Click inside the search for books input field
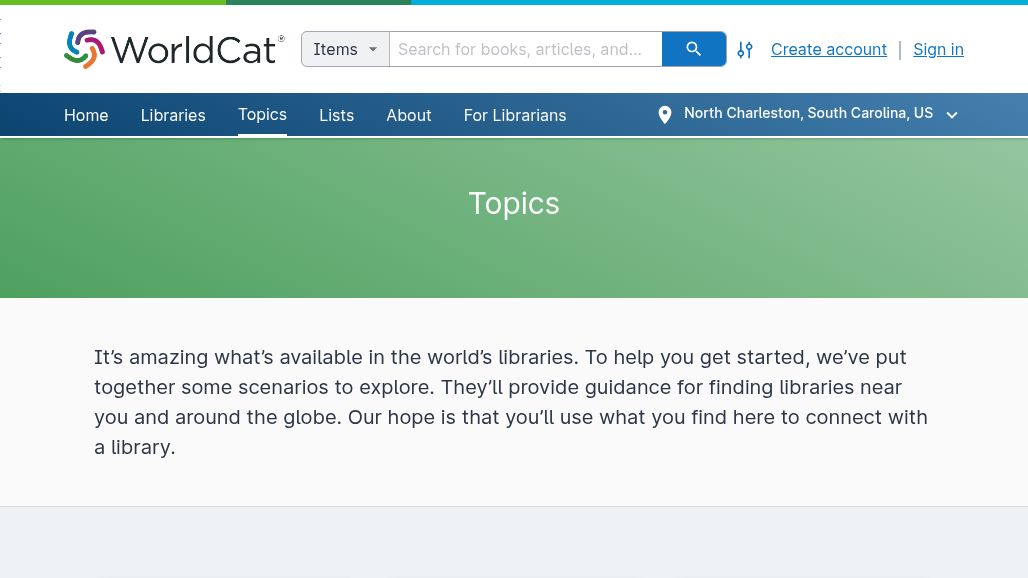Screen dimensions: 1028x578 pos(525,49)
